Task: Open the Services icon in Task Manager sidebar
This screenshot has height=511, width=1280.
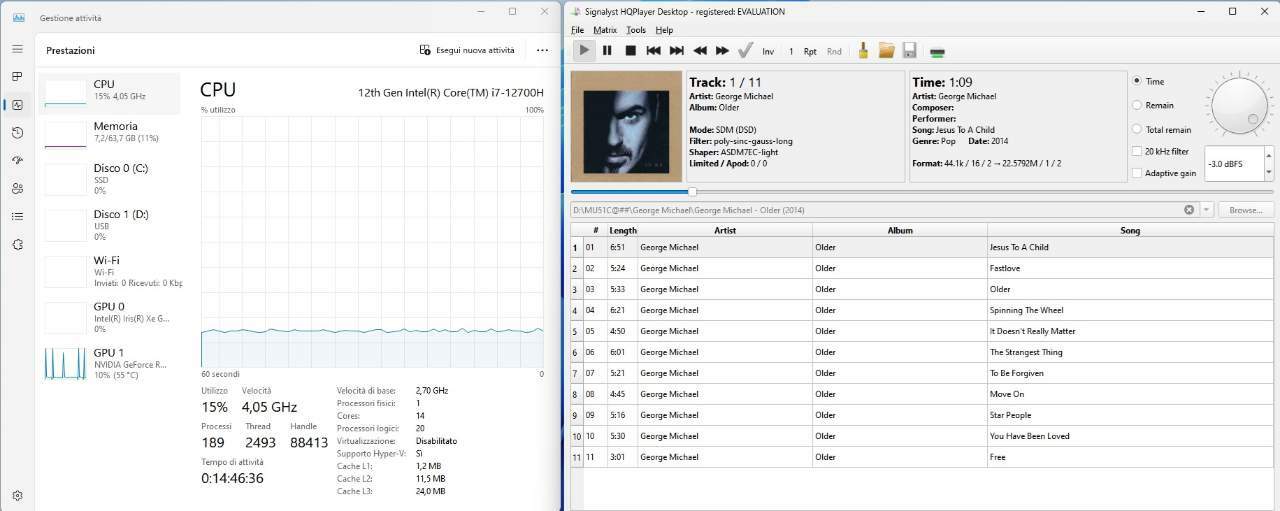Action: click(x=17, y=244)
